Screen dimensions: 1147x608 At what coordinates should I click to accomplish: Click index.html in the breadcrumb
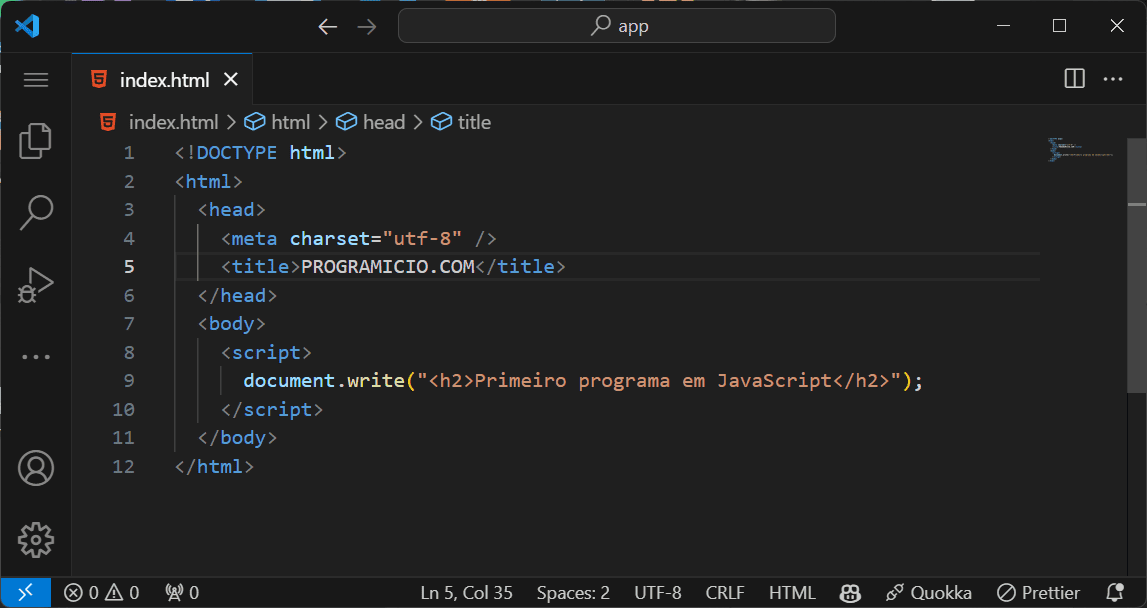(173, 122)
